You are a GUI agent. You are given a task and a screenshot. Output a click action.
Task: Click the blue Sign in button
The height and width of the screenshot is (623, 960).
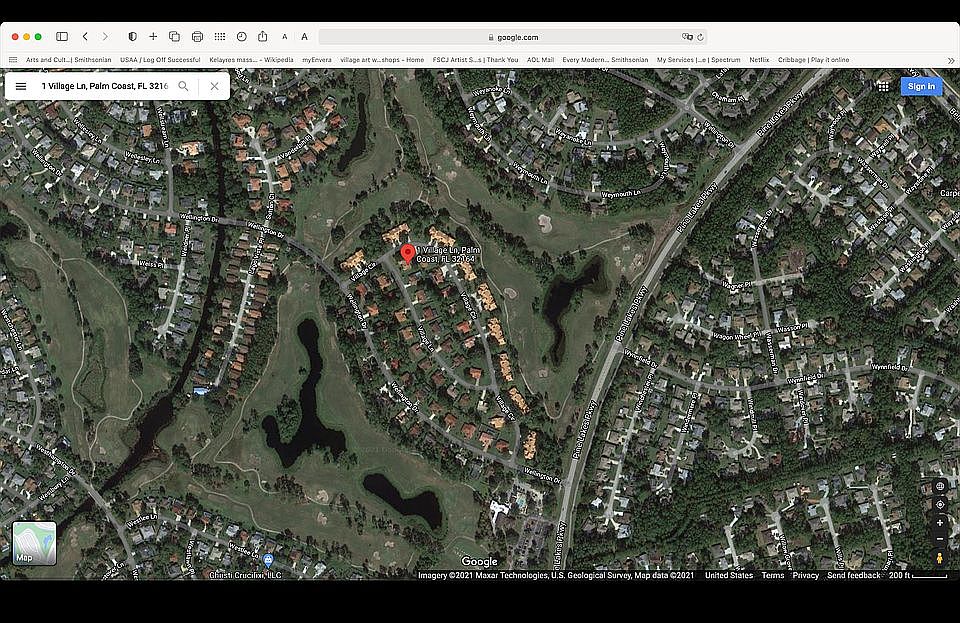pyautogui.click(x=921, y=86)
